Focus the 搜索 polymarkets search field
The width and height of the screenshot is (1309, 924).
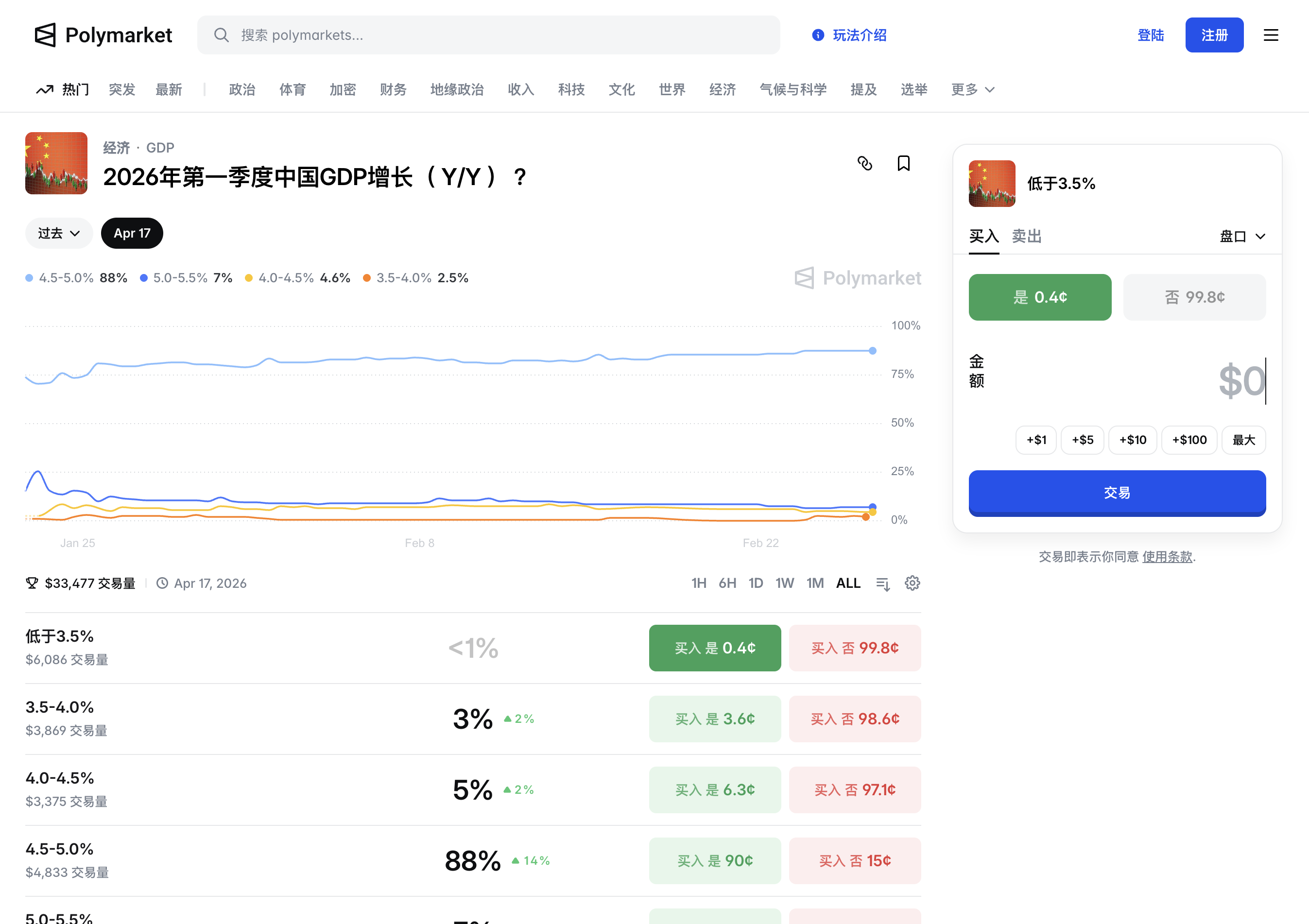tap(488, 35)
